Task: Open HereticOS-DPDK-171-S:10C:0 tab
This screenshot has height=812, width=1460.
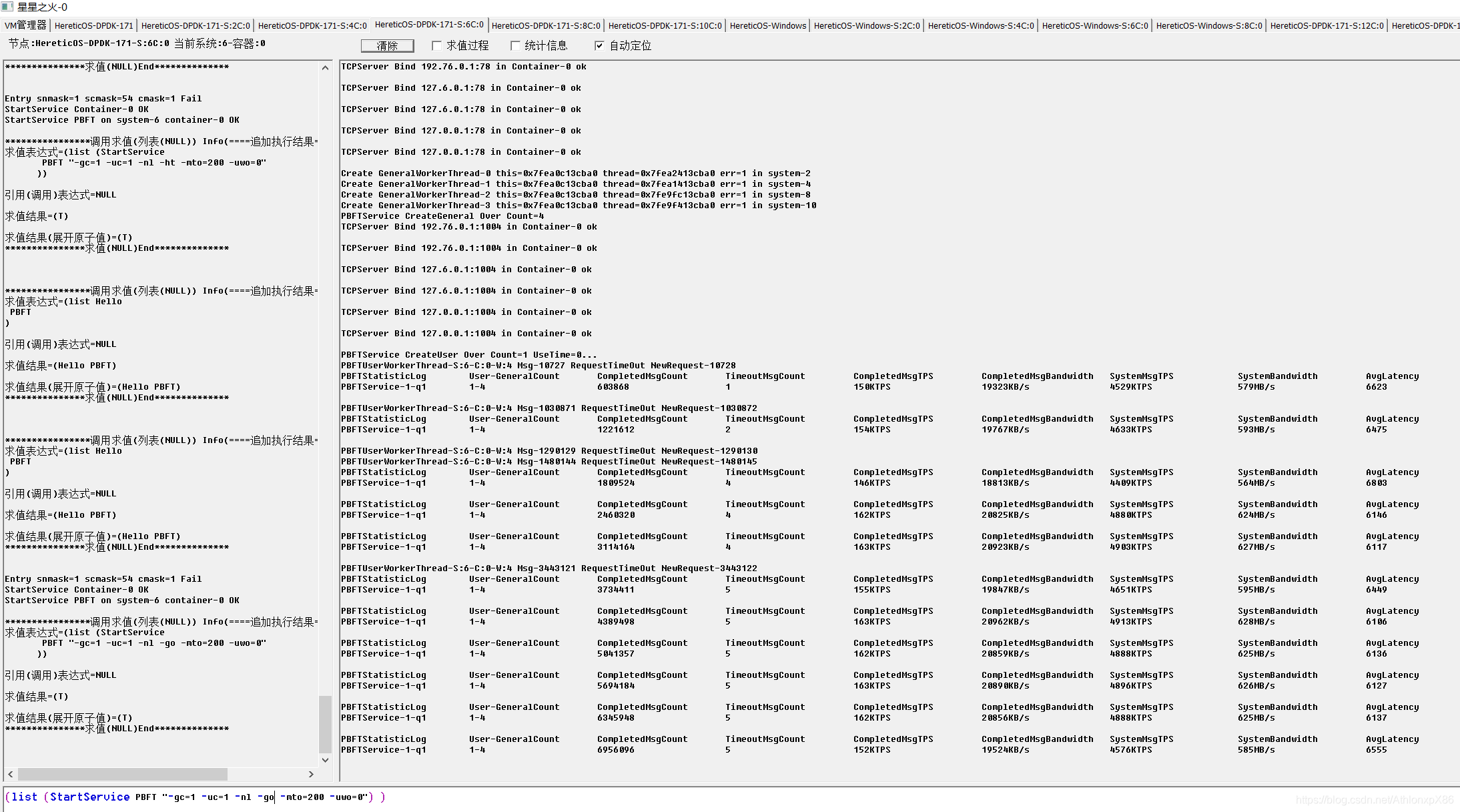Action: pyautogui.click(x=665, y=25)
